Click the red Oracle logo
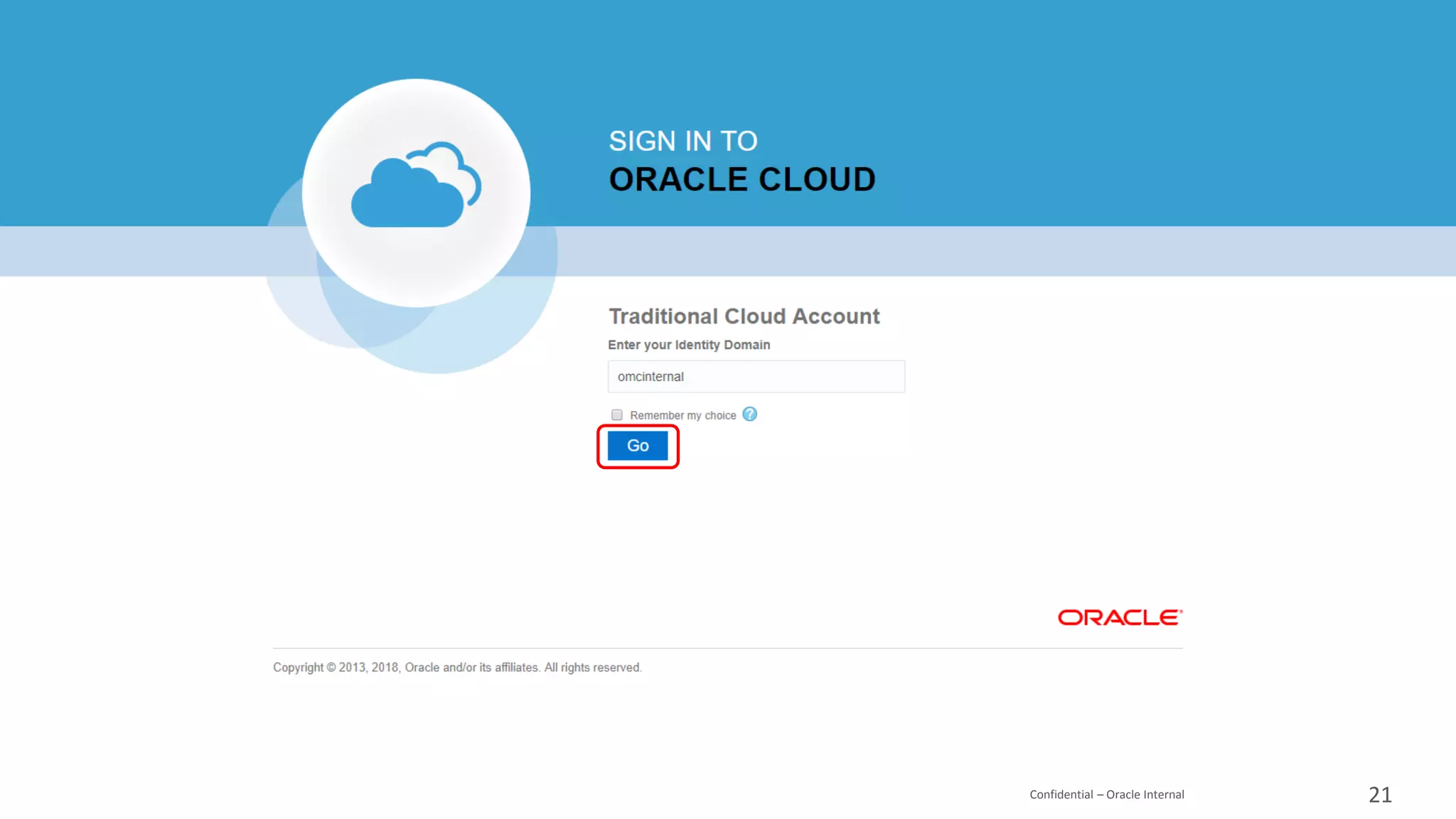Screen dimensions: 1456x819 (x=1120, y=617)
